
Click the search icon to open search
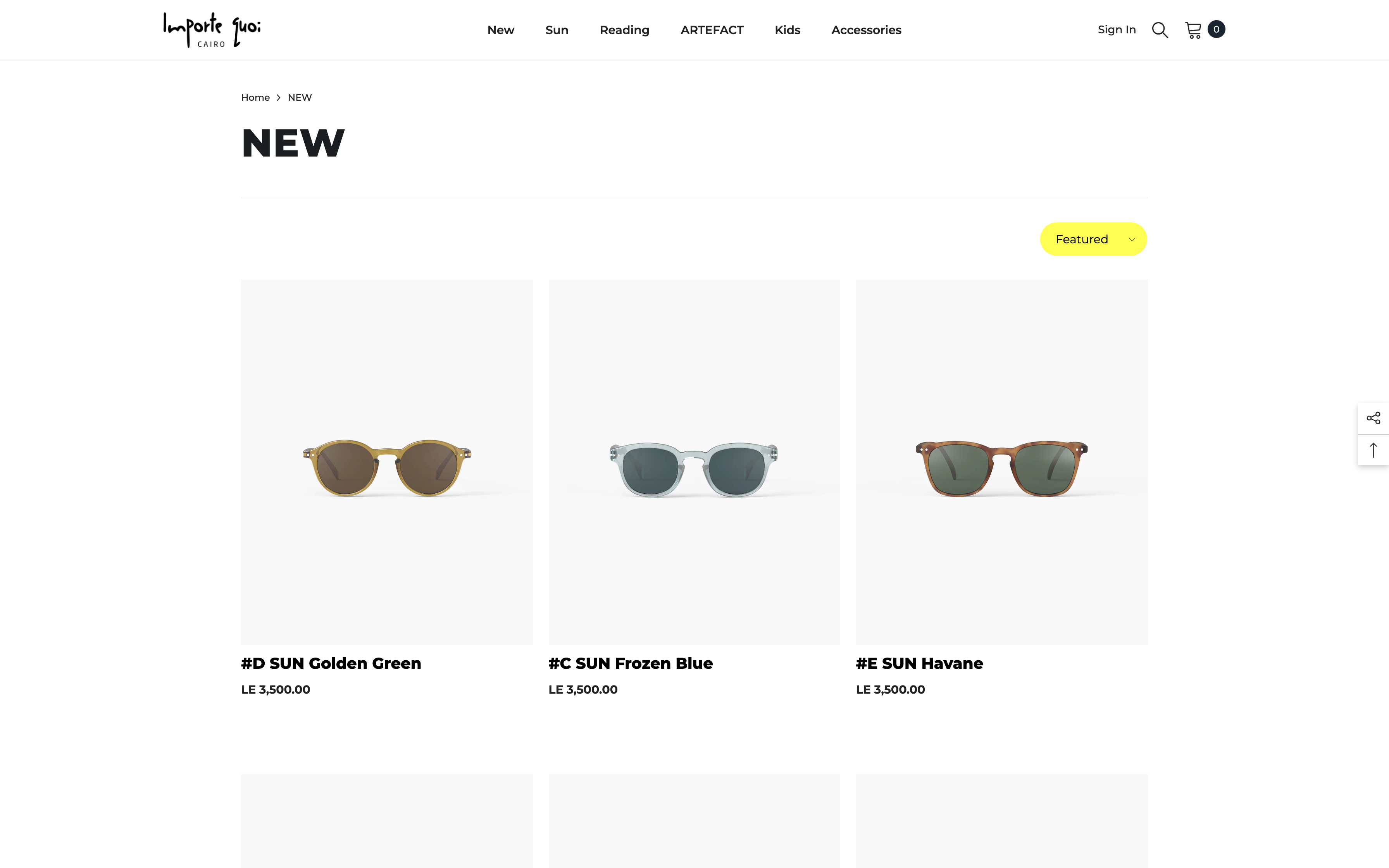(x=1160, y=29)
